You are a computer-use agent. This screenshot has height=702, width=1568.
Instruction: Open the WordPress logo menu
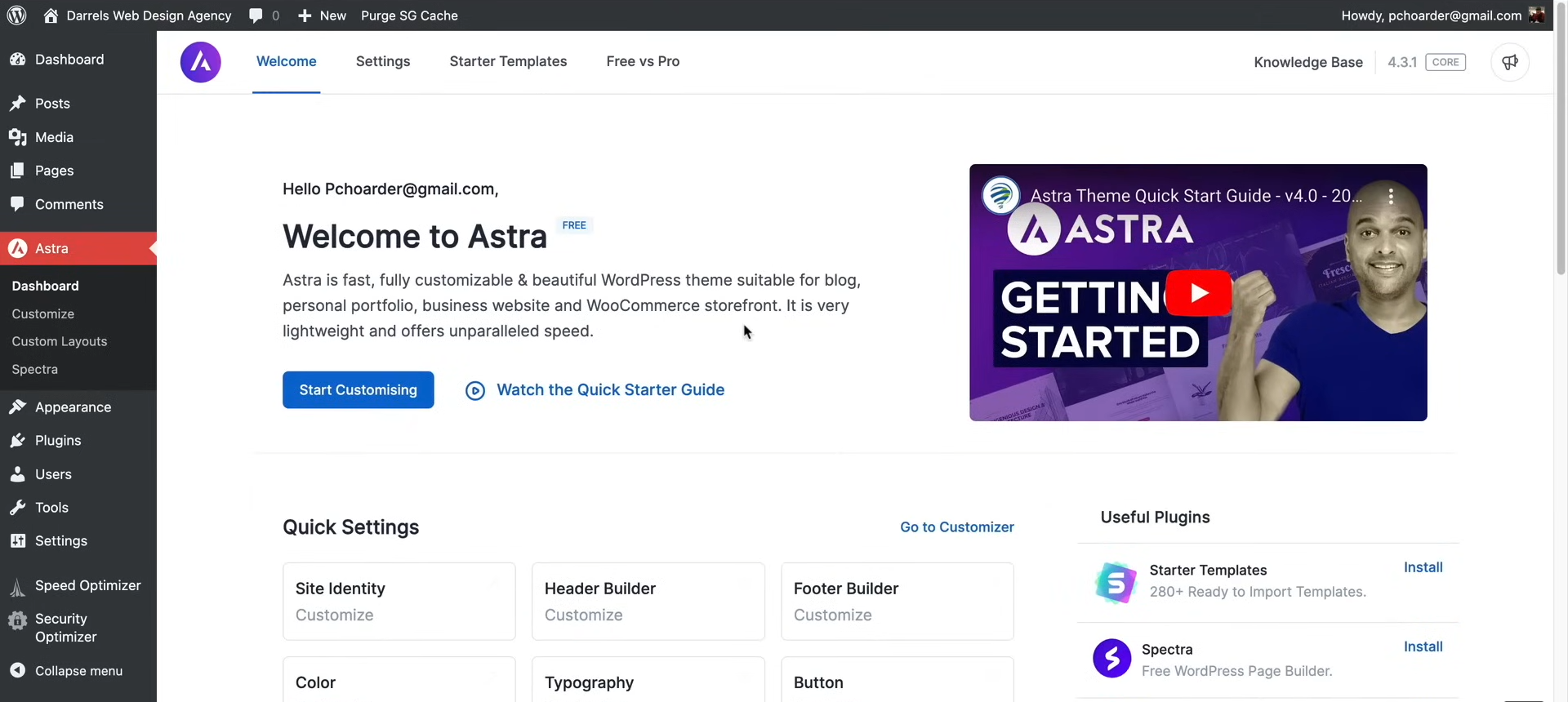16,16
